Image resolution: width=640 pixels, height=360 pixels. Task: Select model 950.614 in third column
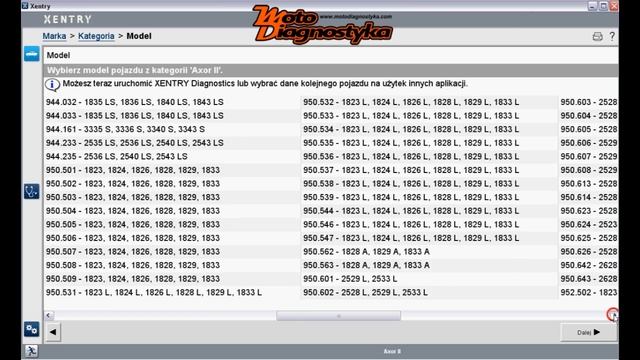588,197
